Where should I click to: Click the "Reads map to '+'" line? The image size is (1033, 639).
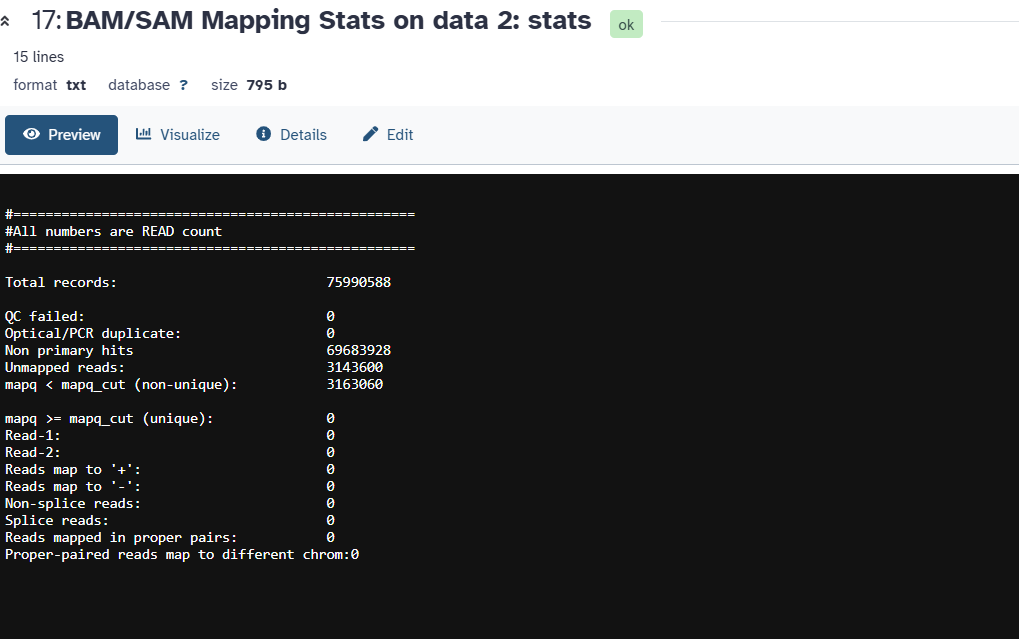(x=170, y=470)
